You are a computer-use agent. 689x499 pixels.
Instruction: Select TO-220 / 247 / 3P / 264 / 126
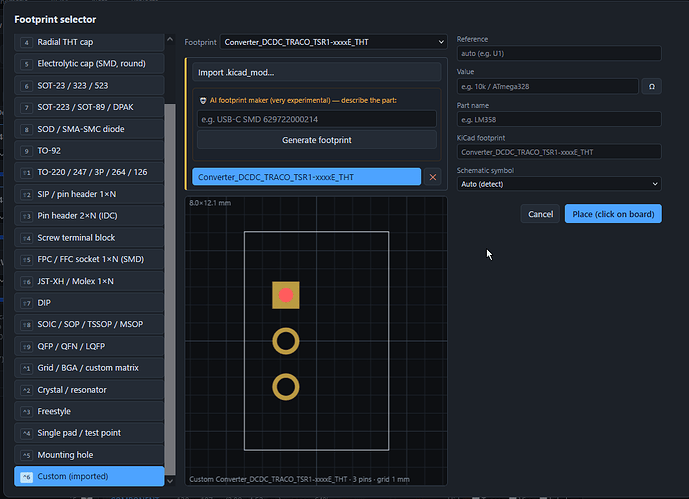[89, 172]
